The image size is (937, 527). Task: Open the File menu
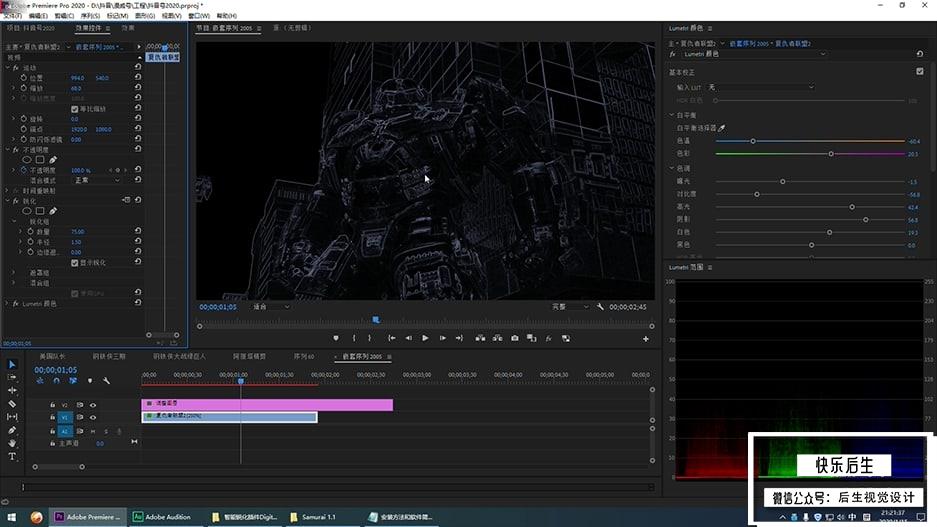[12, 16]
